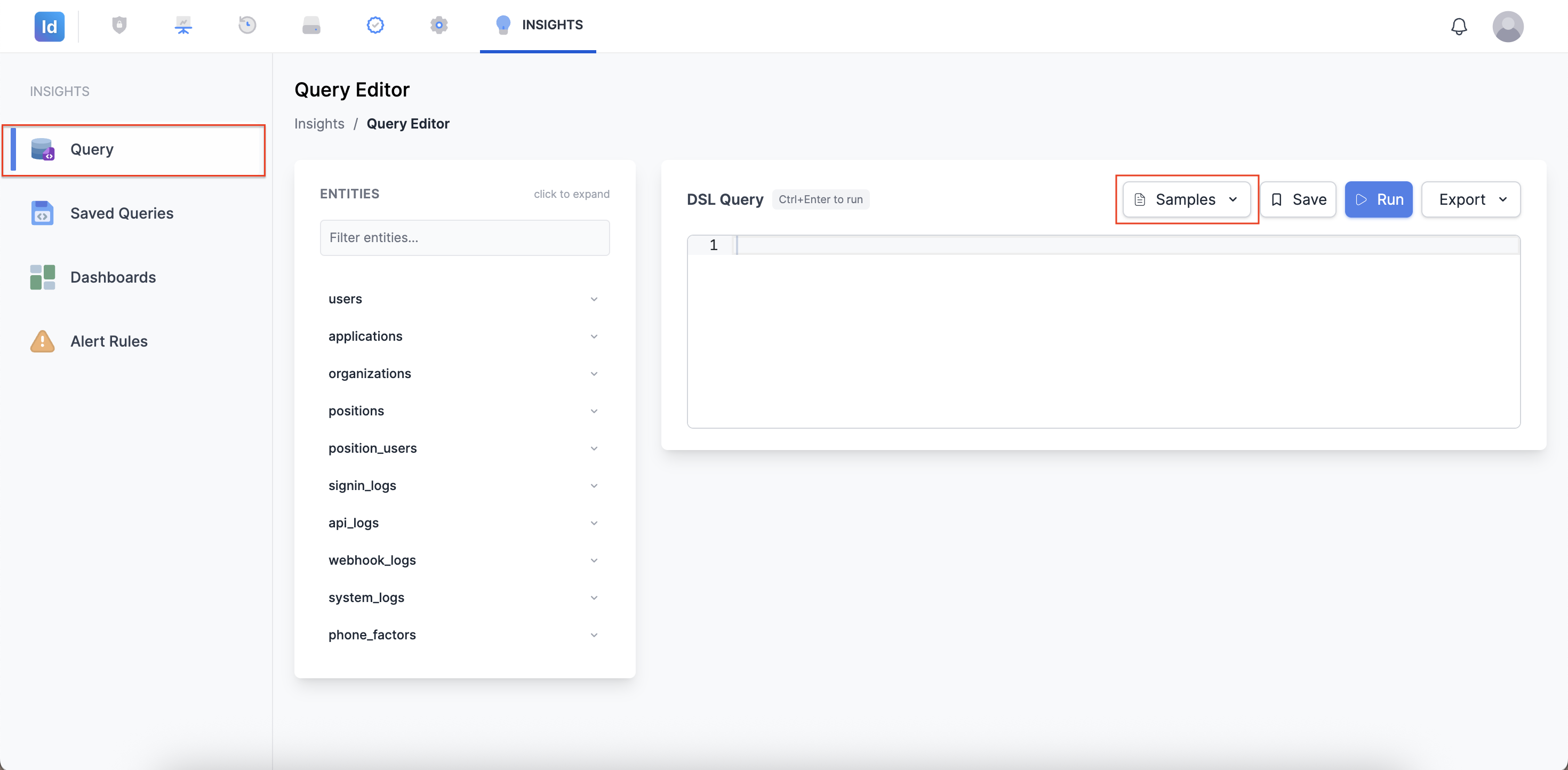Open the user avatar menu
This screenshot has height=770, width=1568.
[x=1508, y=26]
